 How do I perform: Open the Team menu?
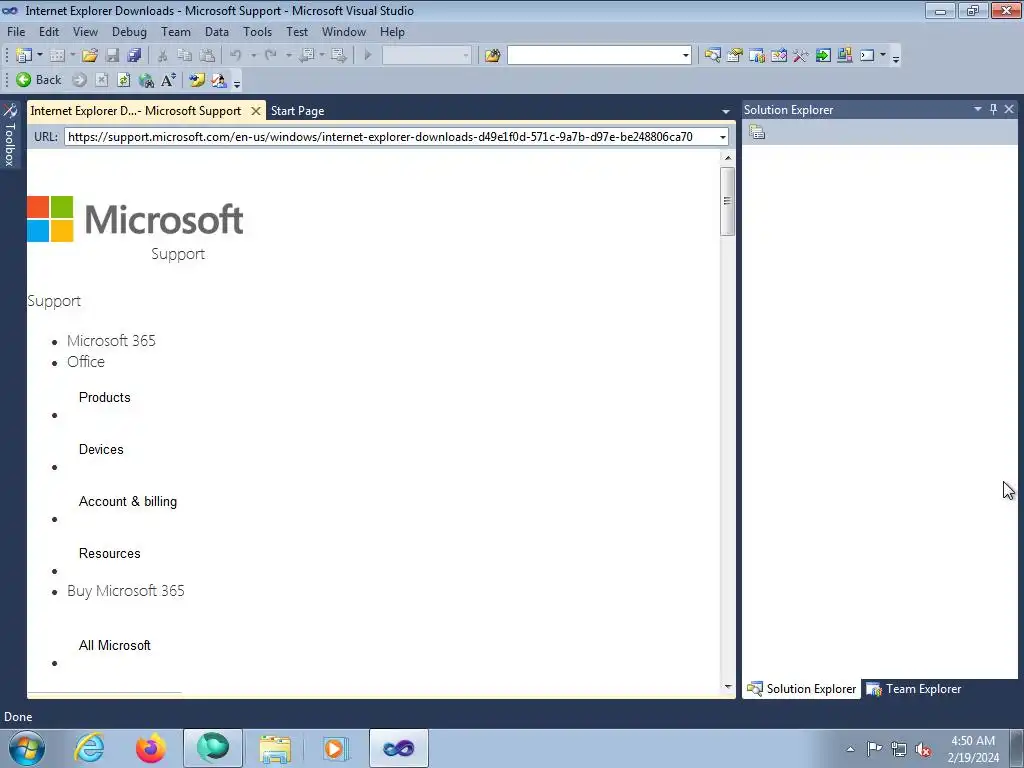(x=176, y=31)
